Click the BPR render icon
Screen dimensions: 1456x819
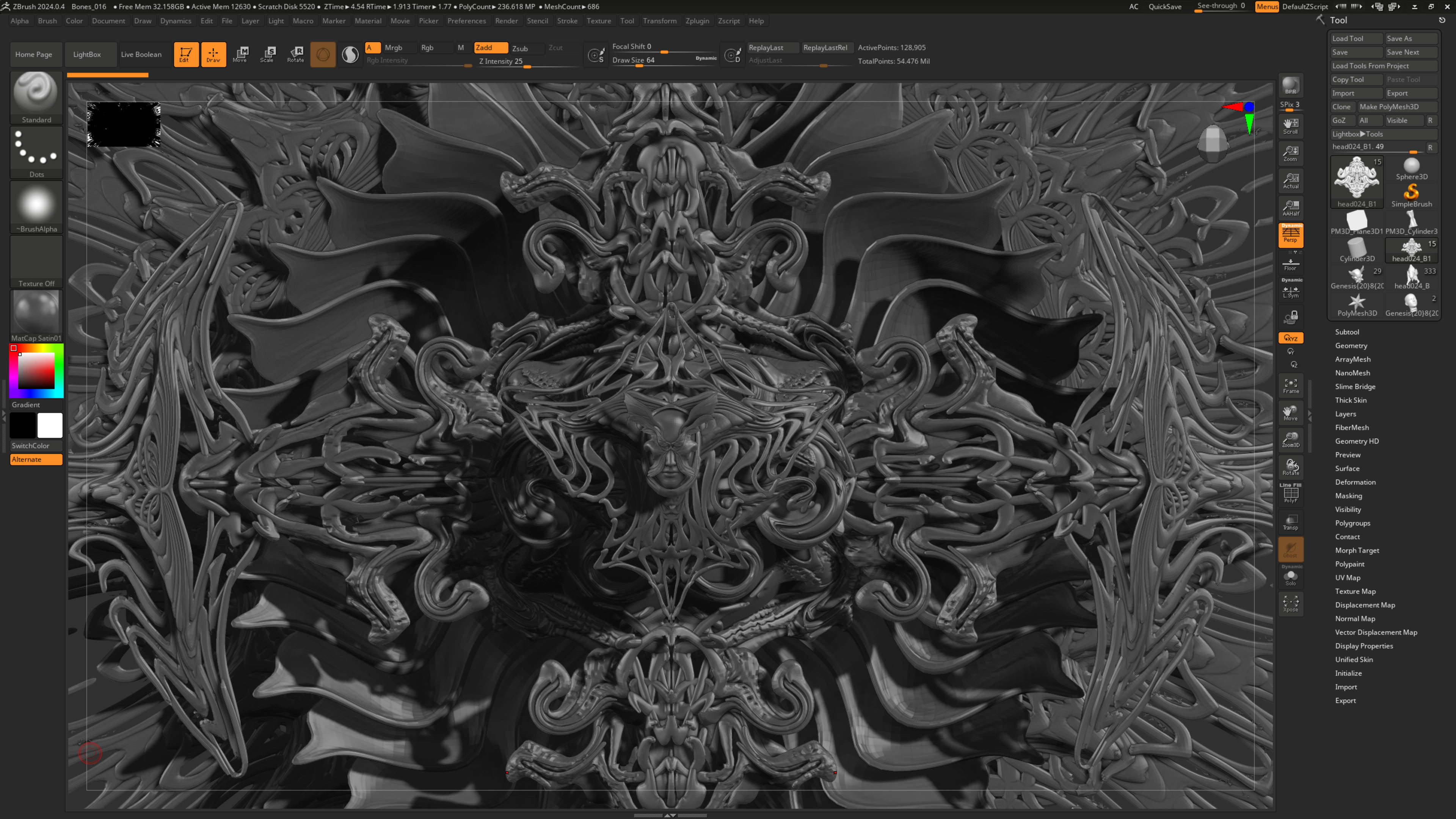tap(1290, 86)
